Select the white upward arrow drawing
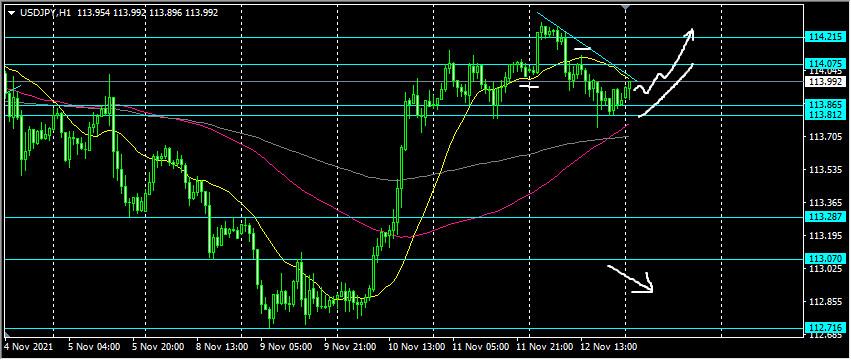 [664, 61]
